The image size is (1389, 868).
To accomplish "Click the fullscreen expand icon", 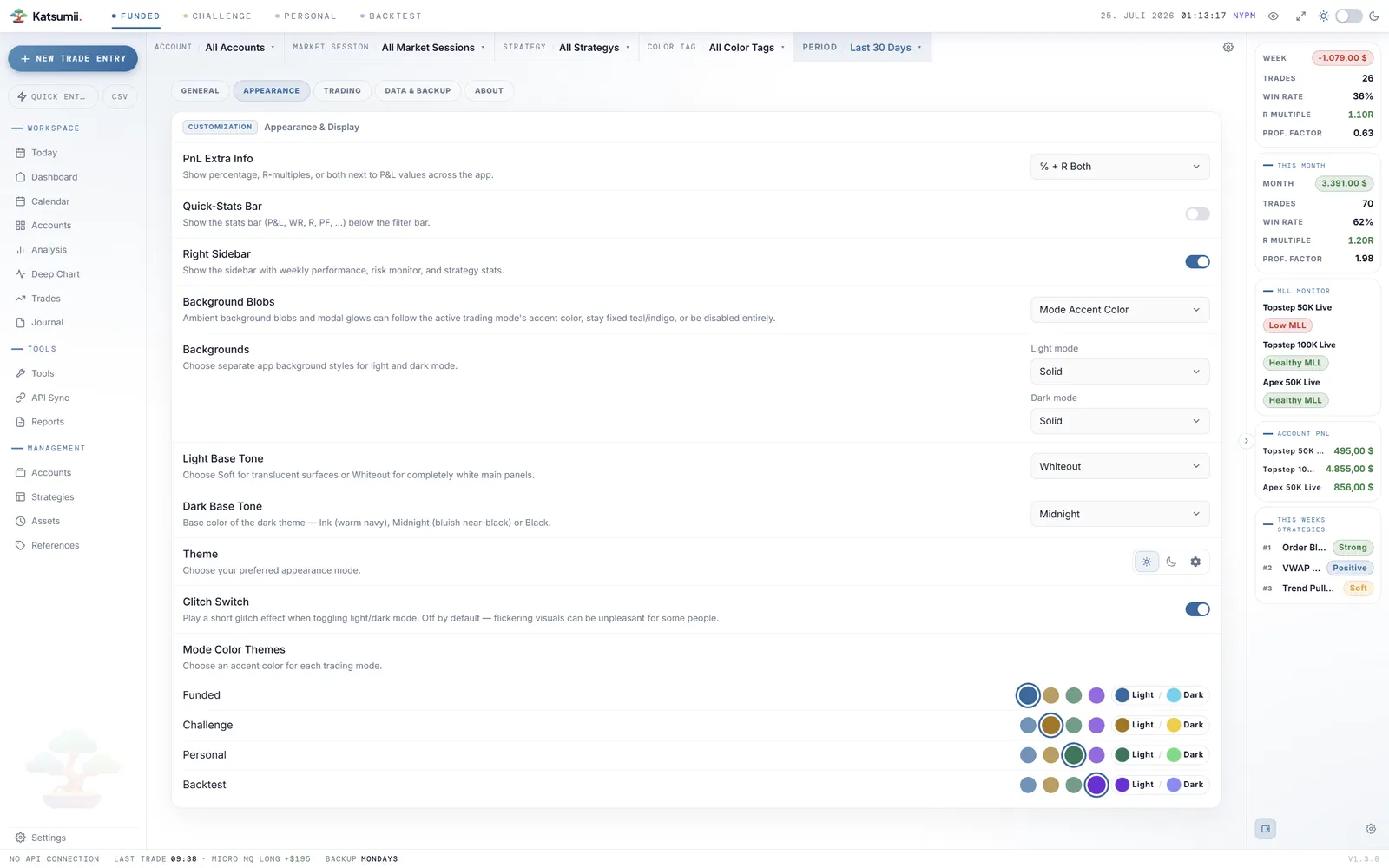I will click(x=1300, y=16).
